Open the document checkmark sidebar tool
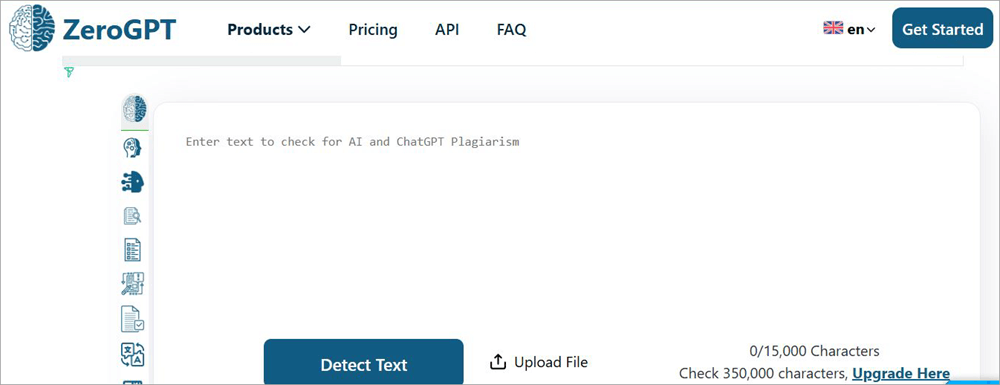This screenshot has height=385, width=1000. tap(133, 319)
